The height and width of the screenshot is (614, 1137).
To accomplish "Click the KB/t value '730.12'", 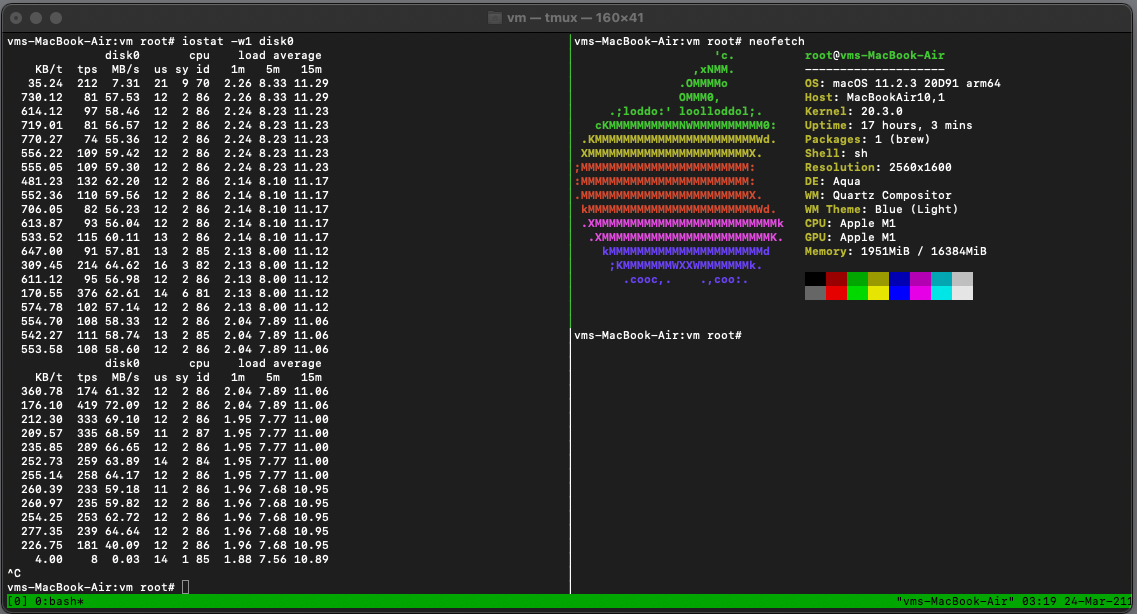I will pos(42,97).
